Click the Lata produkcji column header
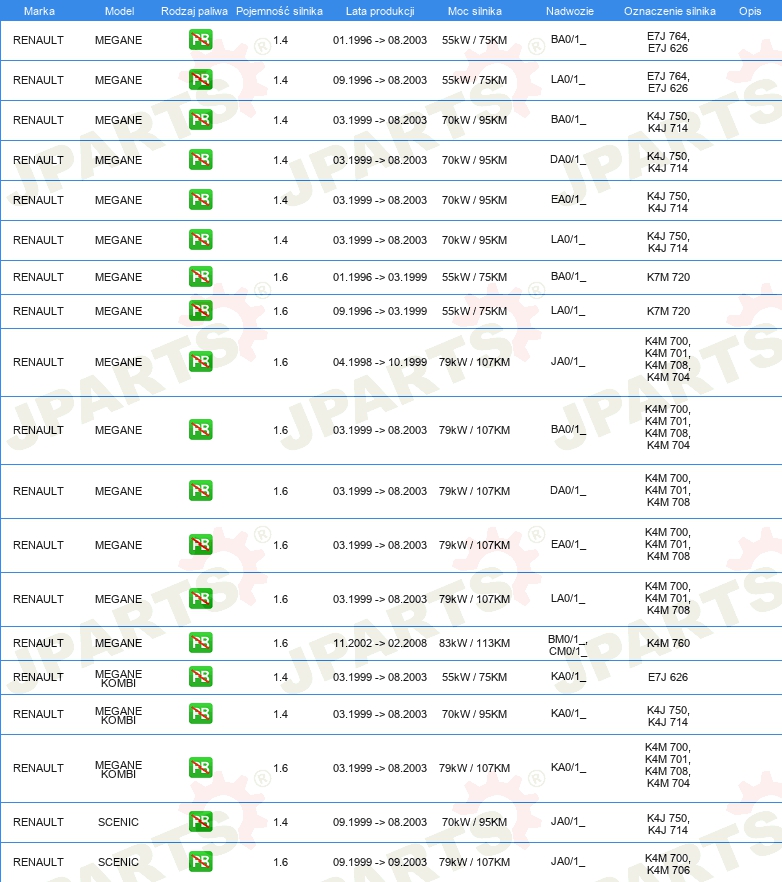This screenshot has height=882, width=782. coord(380,11)
